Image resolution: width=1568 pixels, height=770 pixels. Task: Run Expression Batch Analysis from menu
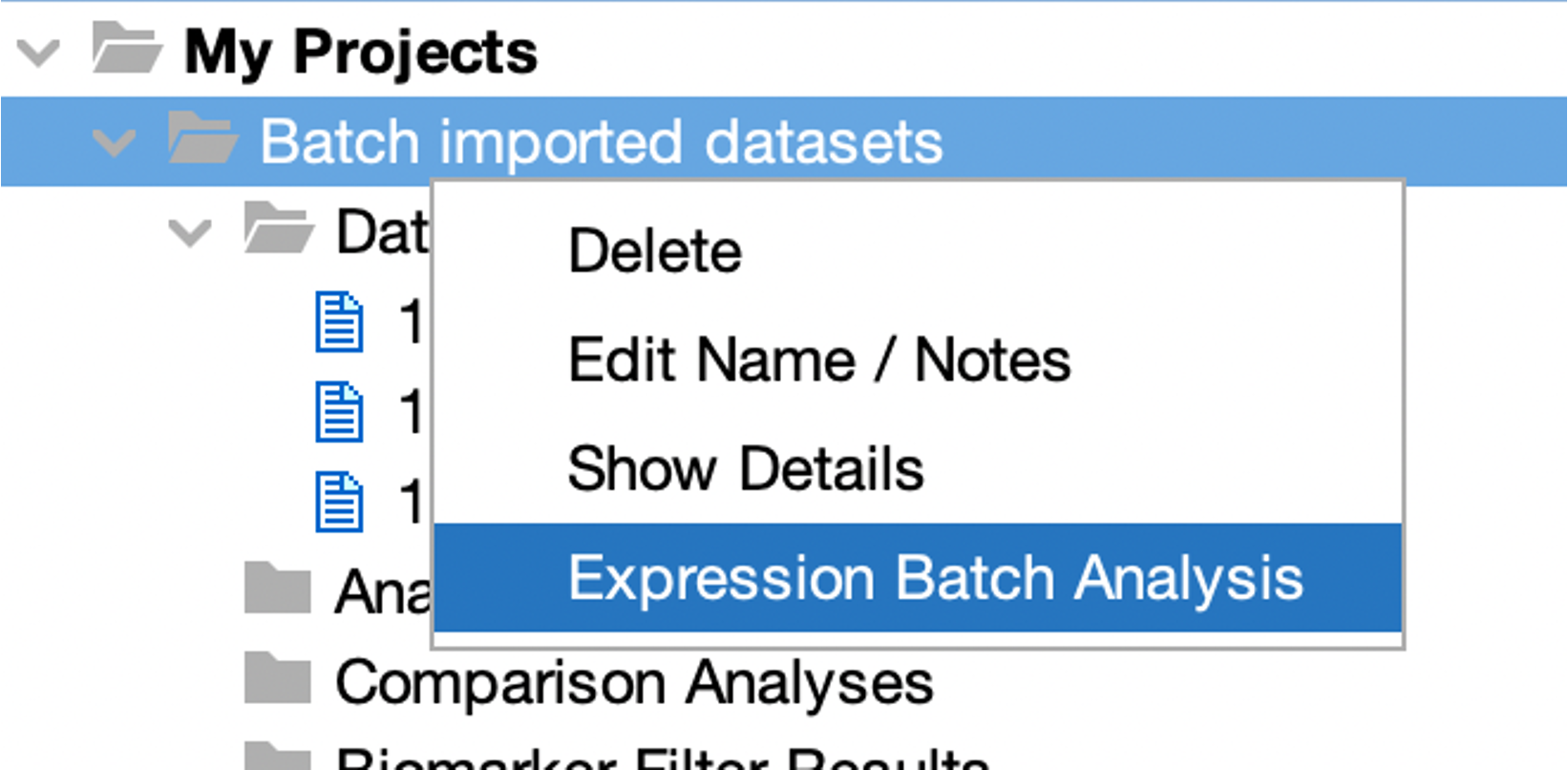point(936,578)
